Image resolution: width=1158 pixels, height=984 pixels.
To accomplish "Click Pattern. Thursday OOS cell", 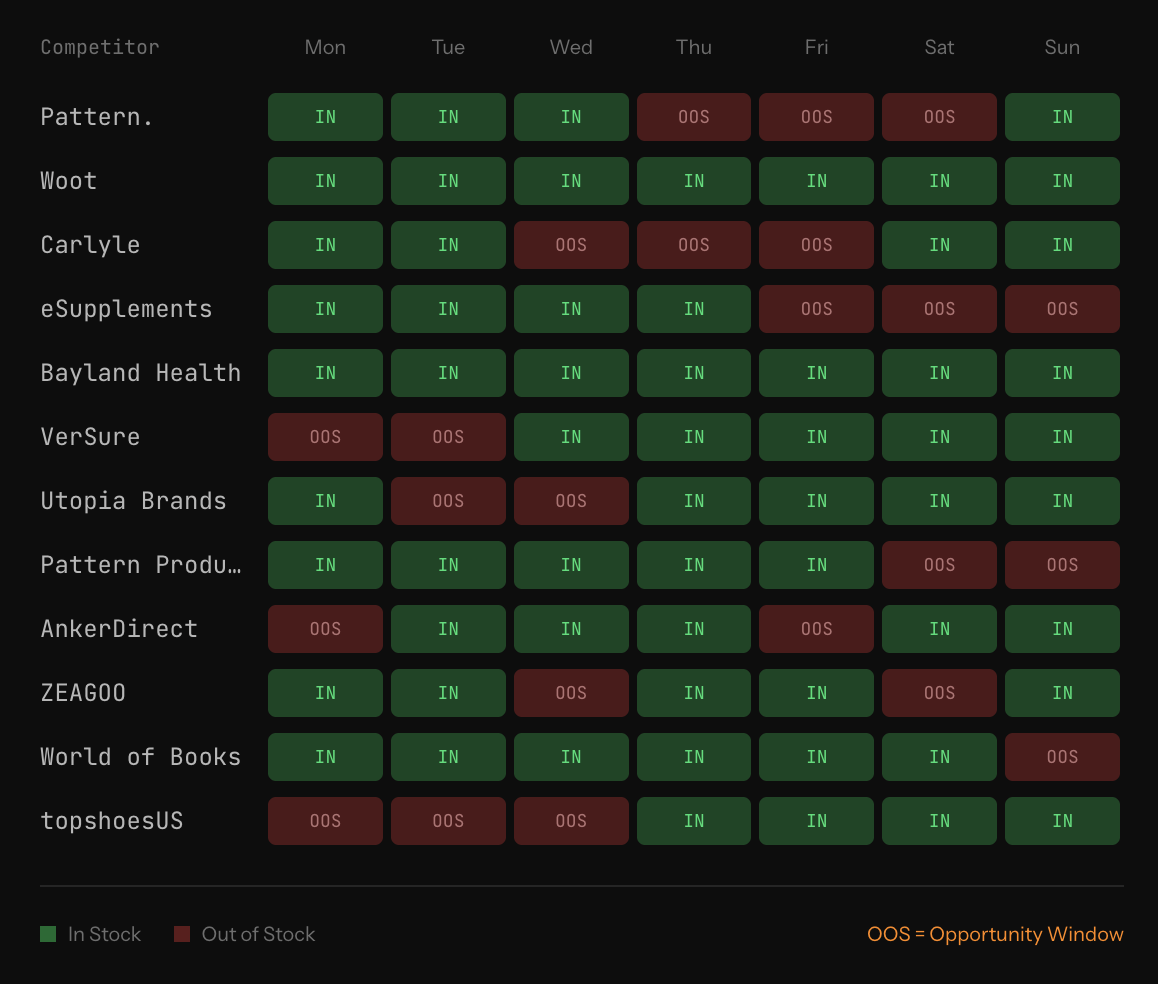I will [693, 117].
